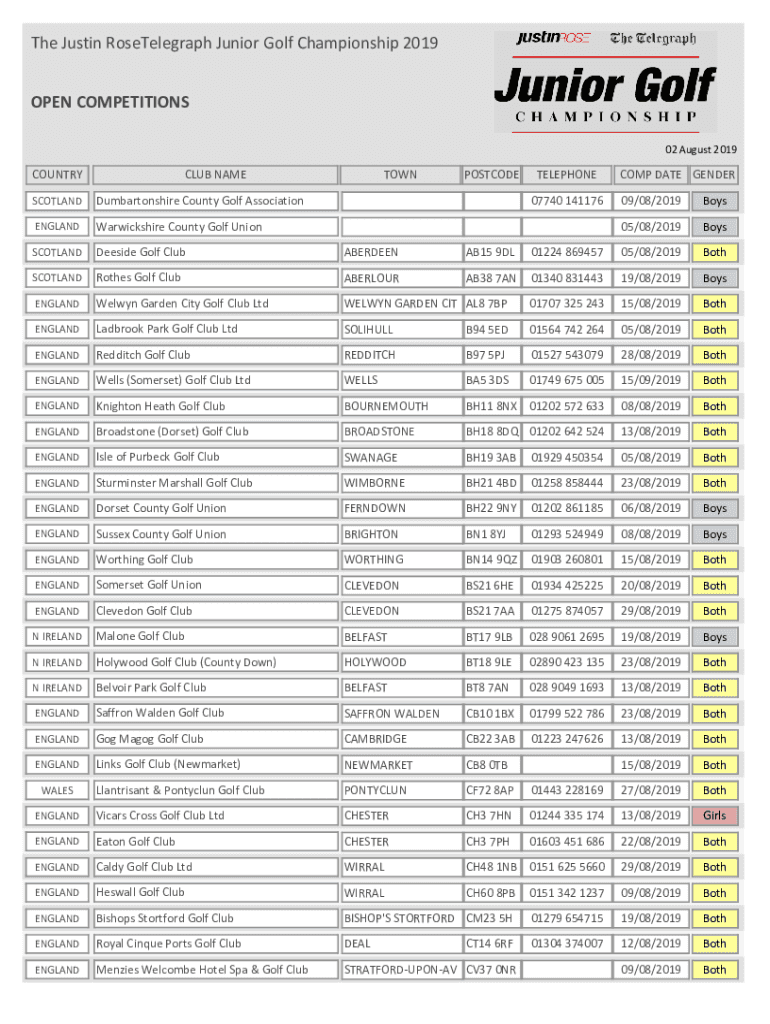Select the CLUB NAME column header

[215, 174]
